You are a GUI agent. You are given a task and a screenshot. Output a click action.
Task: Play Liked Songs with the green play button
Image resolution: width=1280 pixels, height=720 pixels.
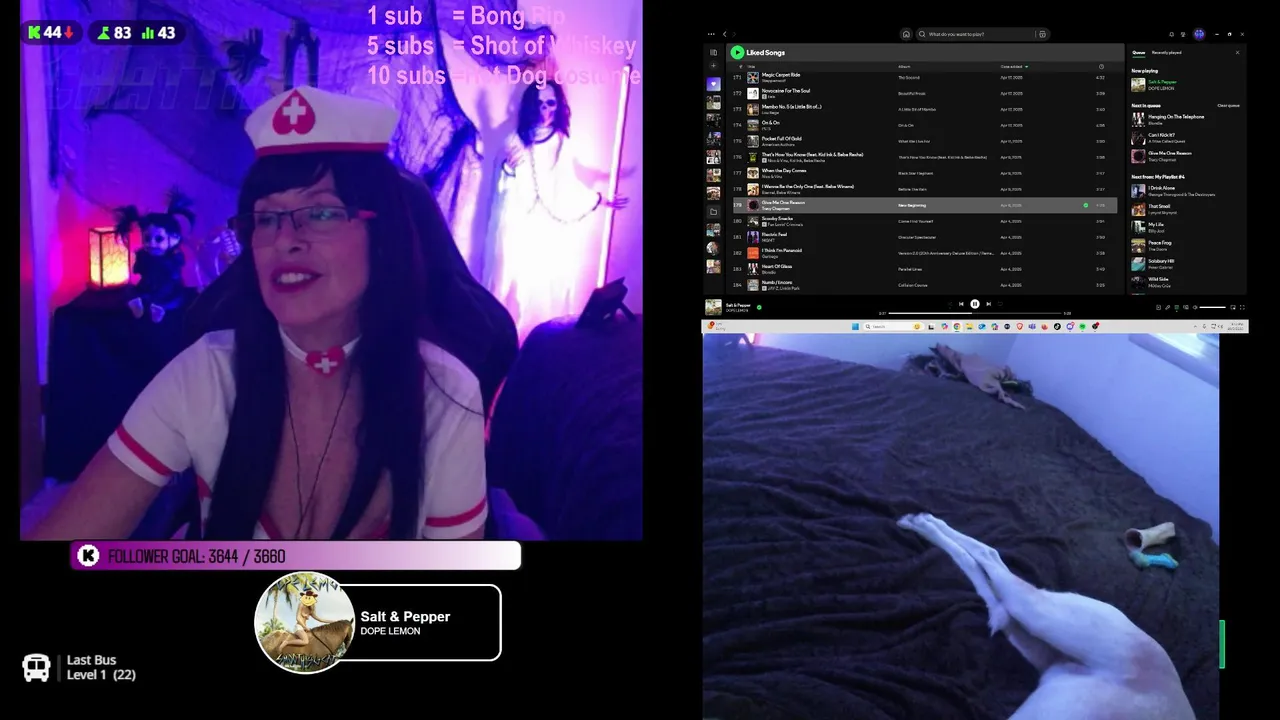point(737,52)
